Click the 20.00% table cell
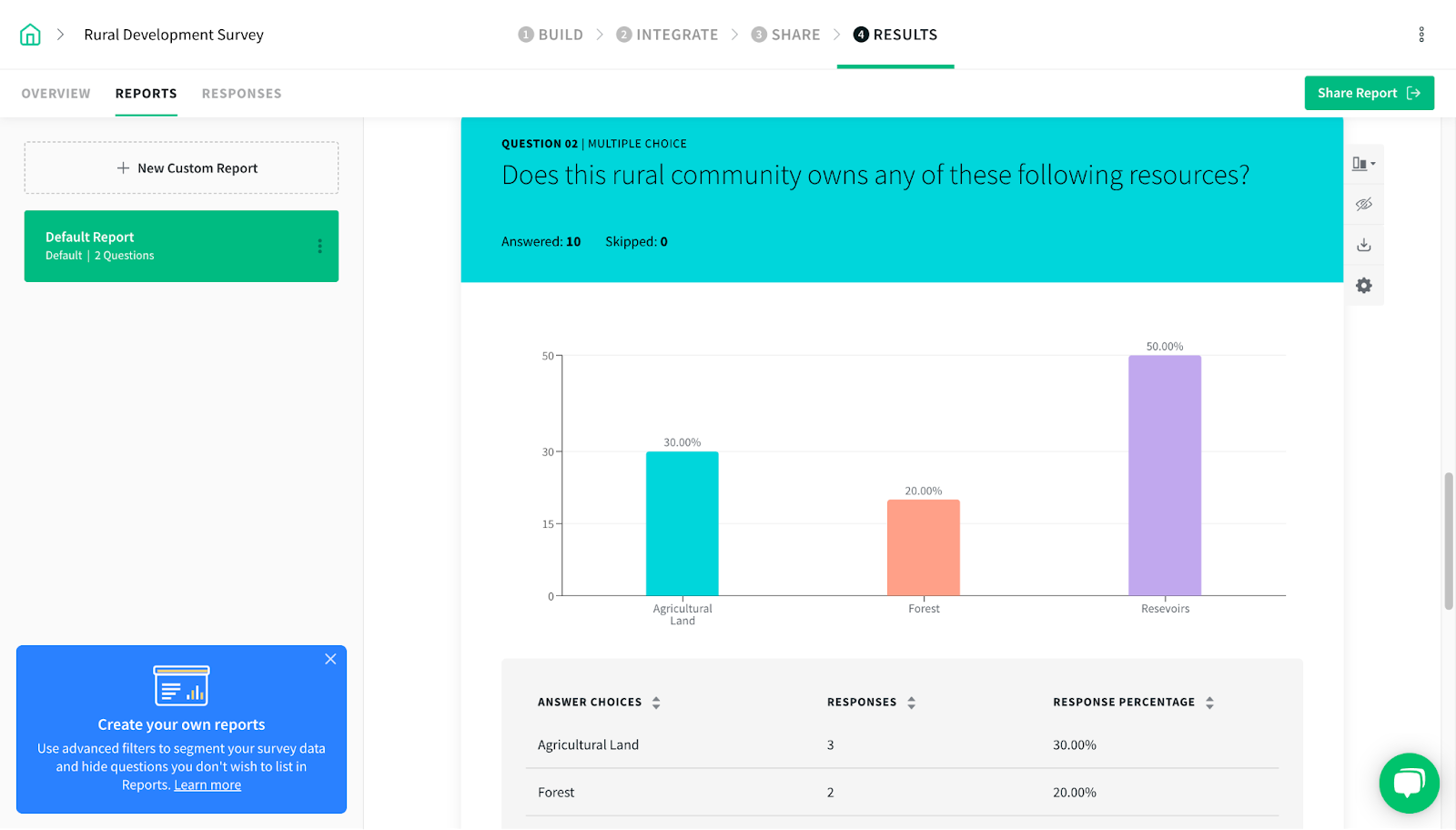This screenshot has width=1456, height=830. point(1075,793)
